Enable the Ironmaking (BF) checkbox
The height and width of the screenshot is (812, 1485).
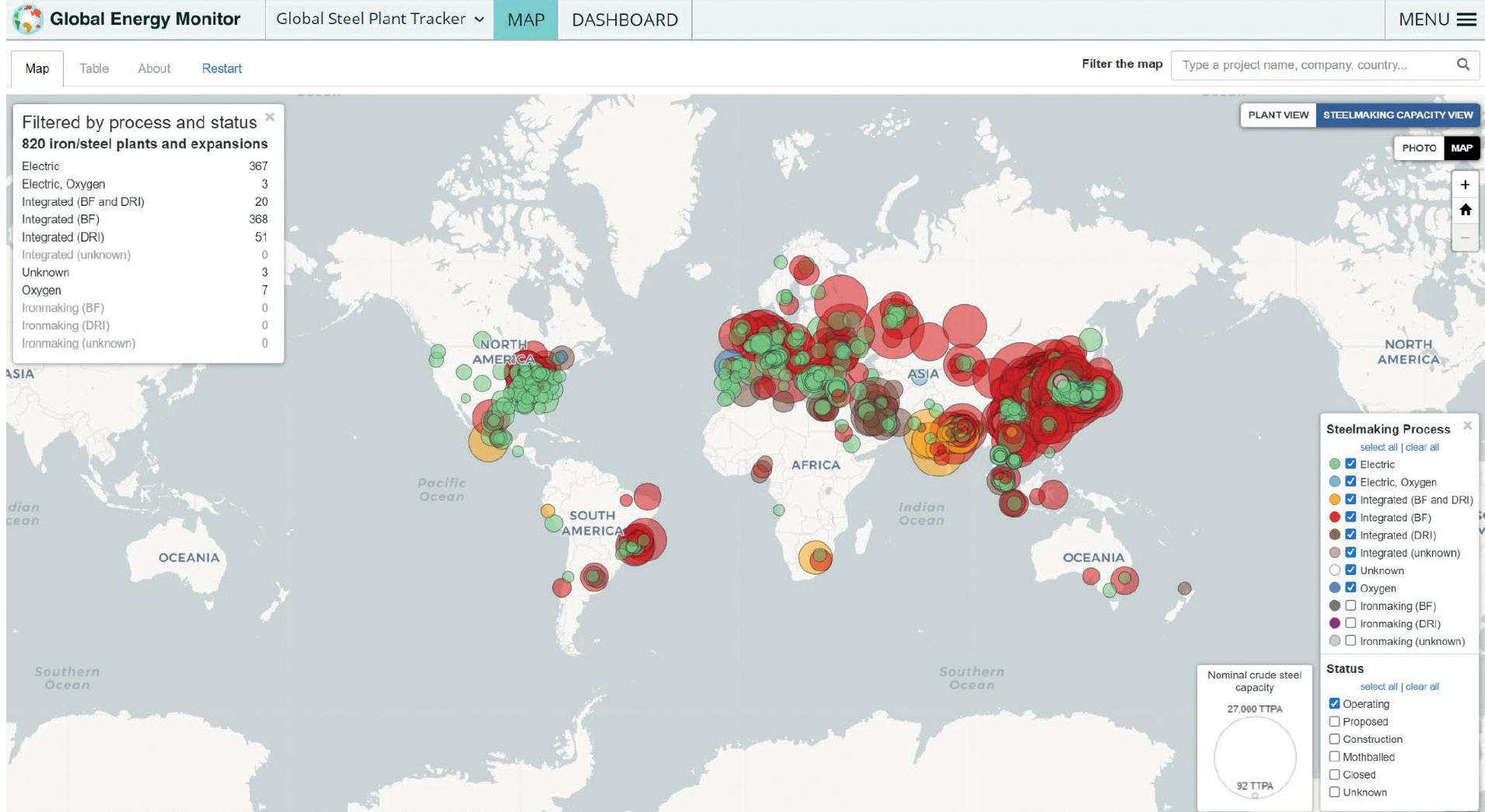pos(1350,605)
